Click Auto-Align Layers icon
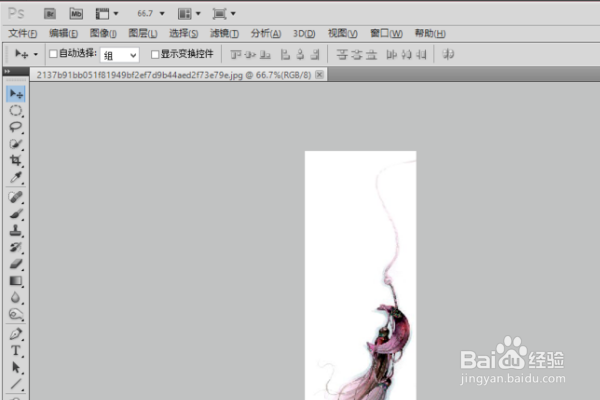 click(448, 55)
